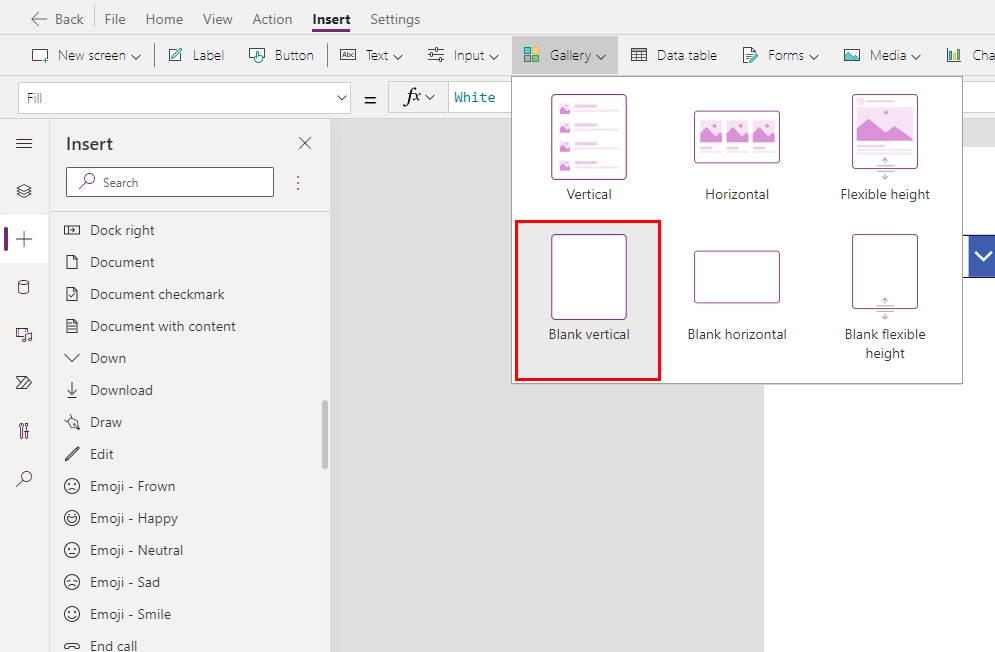Open the Insert pane more options dots
The width and height of the screenshot is (995, 652).
pos(298,183)
